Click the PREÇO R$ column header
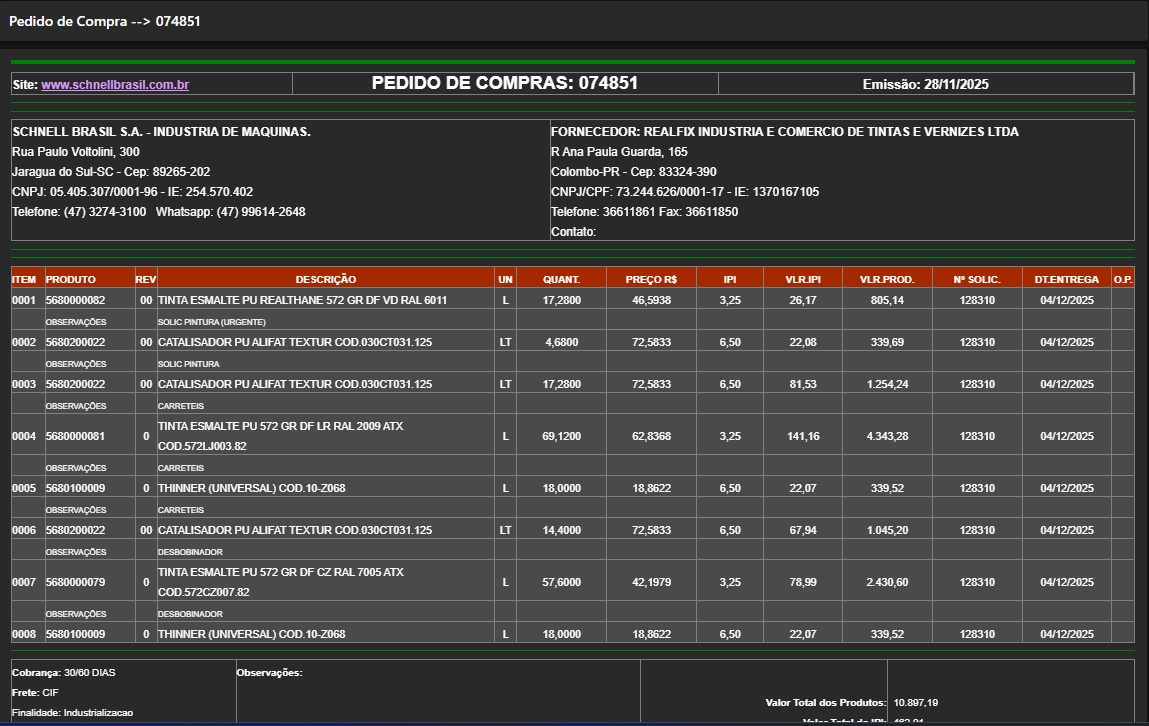The image size is (1149, 726). click(x=651, y=280)
